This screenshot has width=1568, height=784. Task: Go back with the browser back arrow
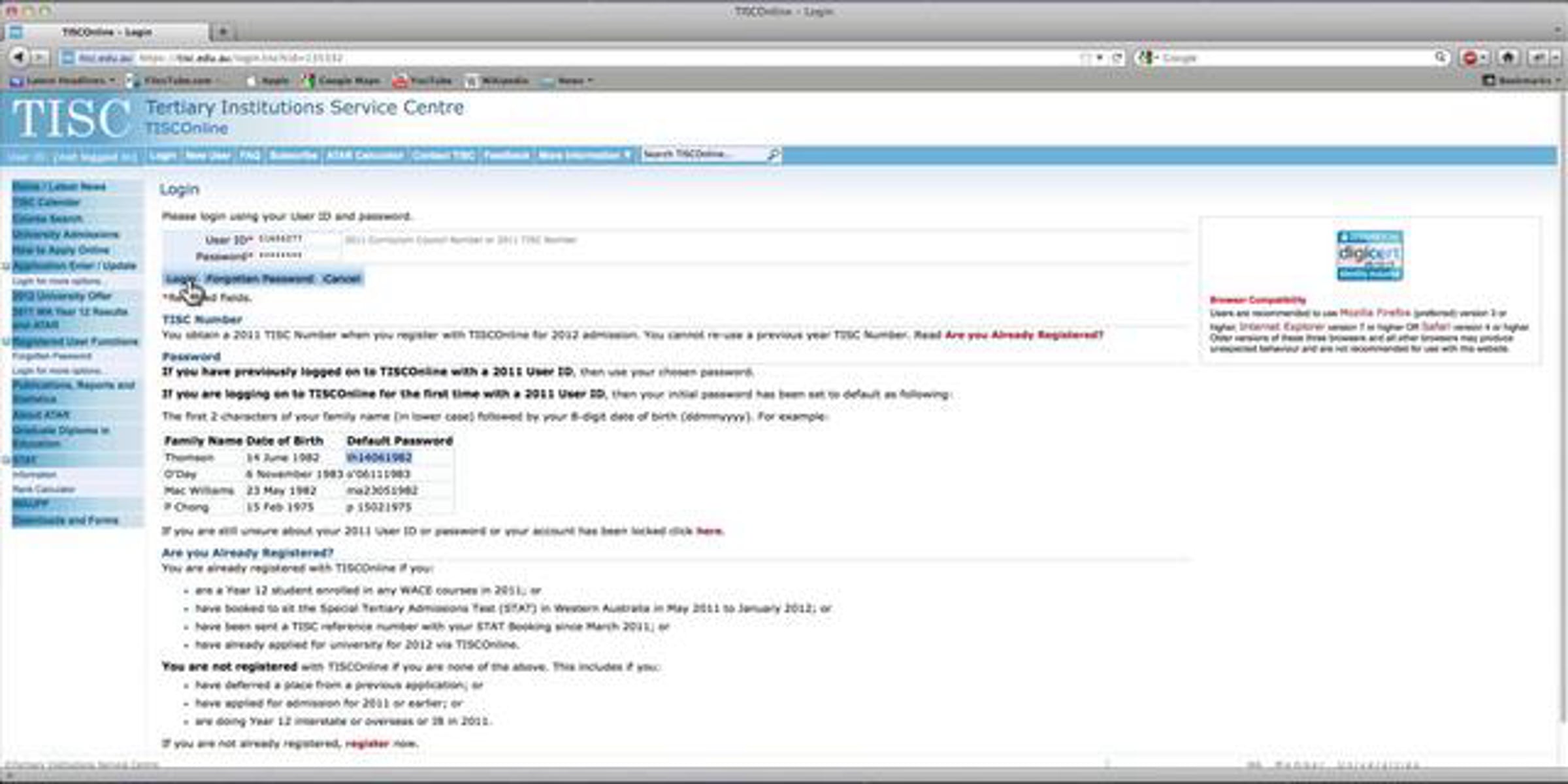(x=18, y=57)
